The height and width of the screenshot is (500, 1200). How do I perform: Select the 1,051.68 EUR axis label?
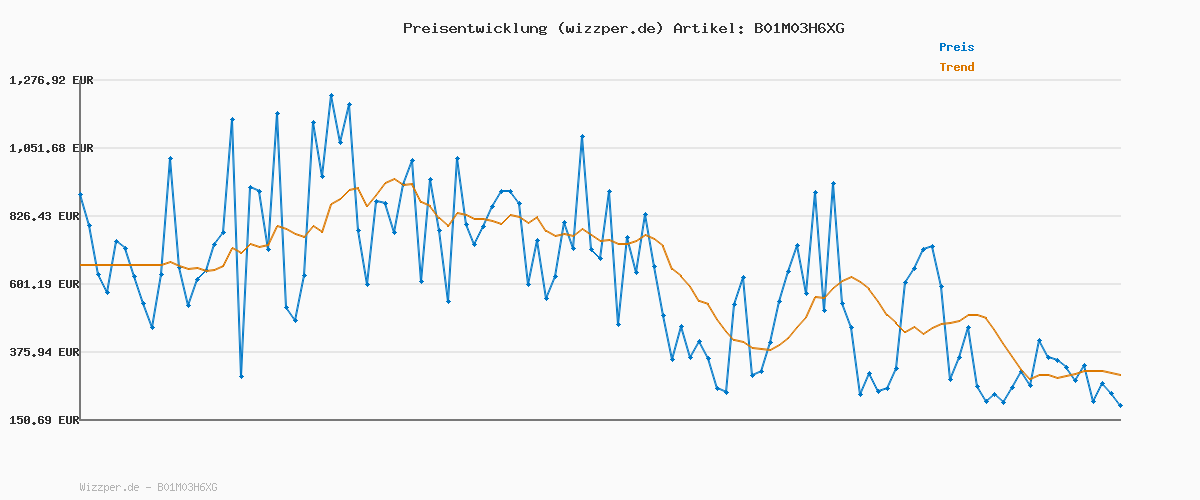51,148
